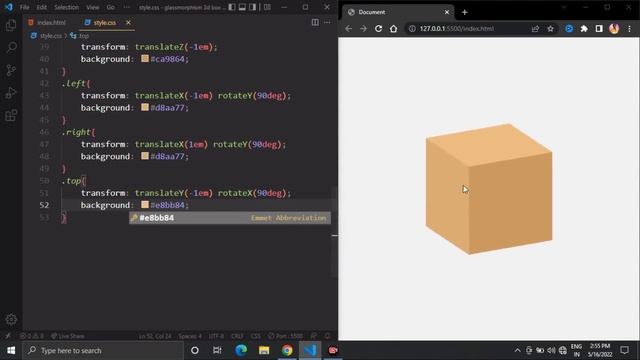Open the editor more actions ellipsis

(327, 22)
